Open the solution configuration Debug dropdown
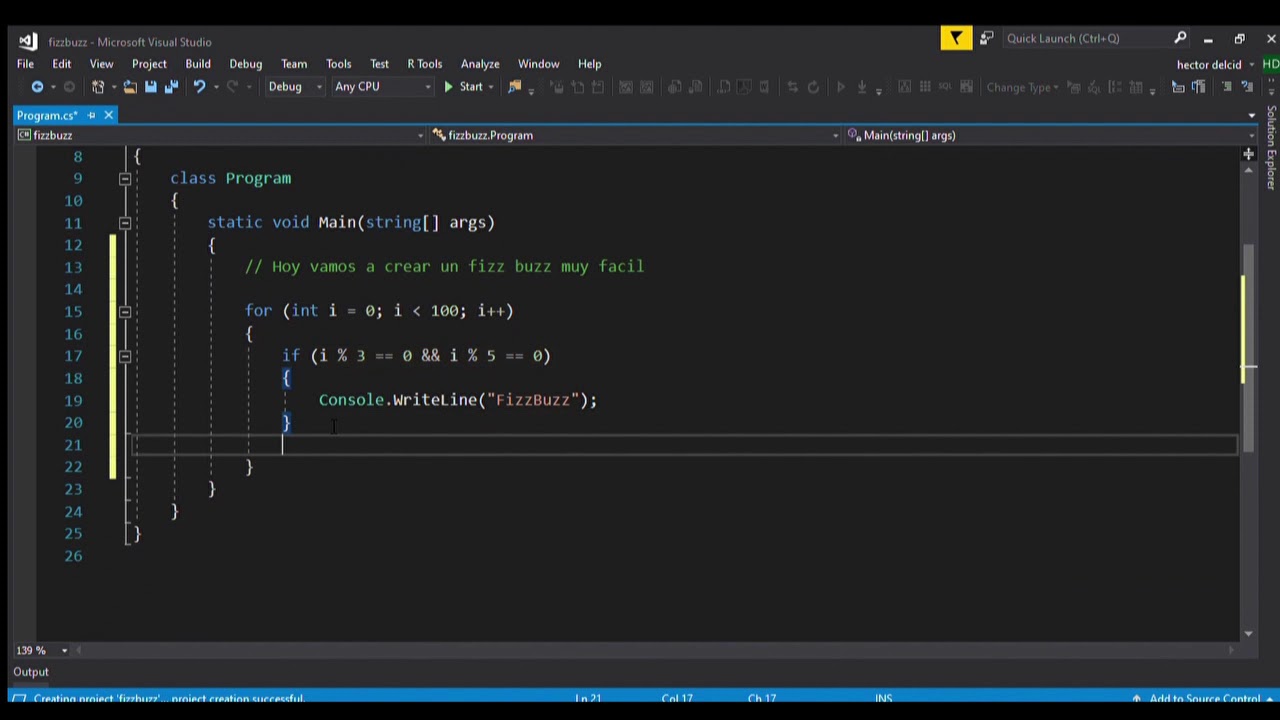1280x720 pixels. 295,87
